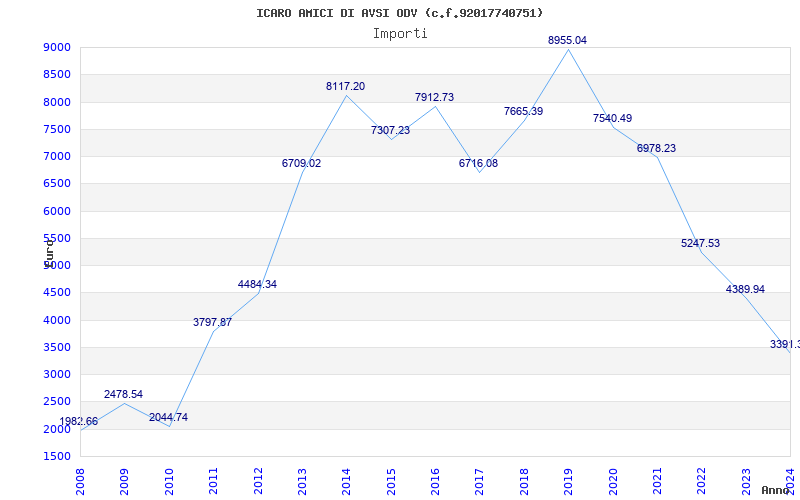Click the y-axis value 6500

(x=57, y=183)
